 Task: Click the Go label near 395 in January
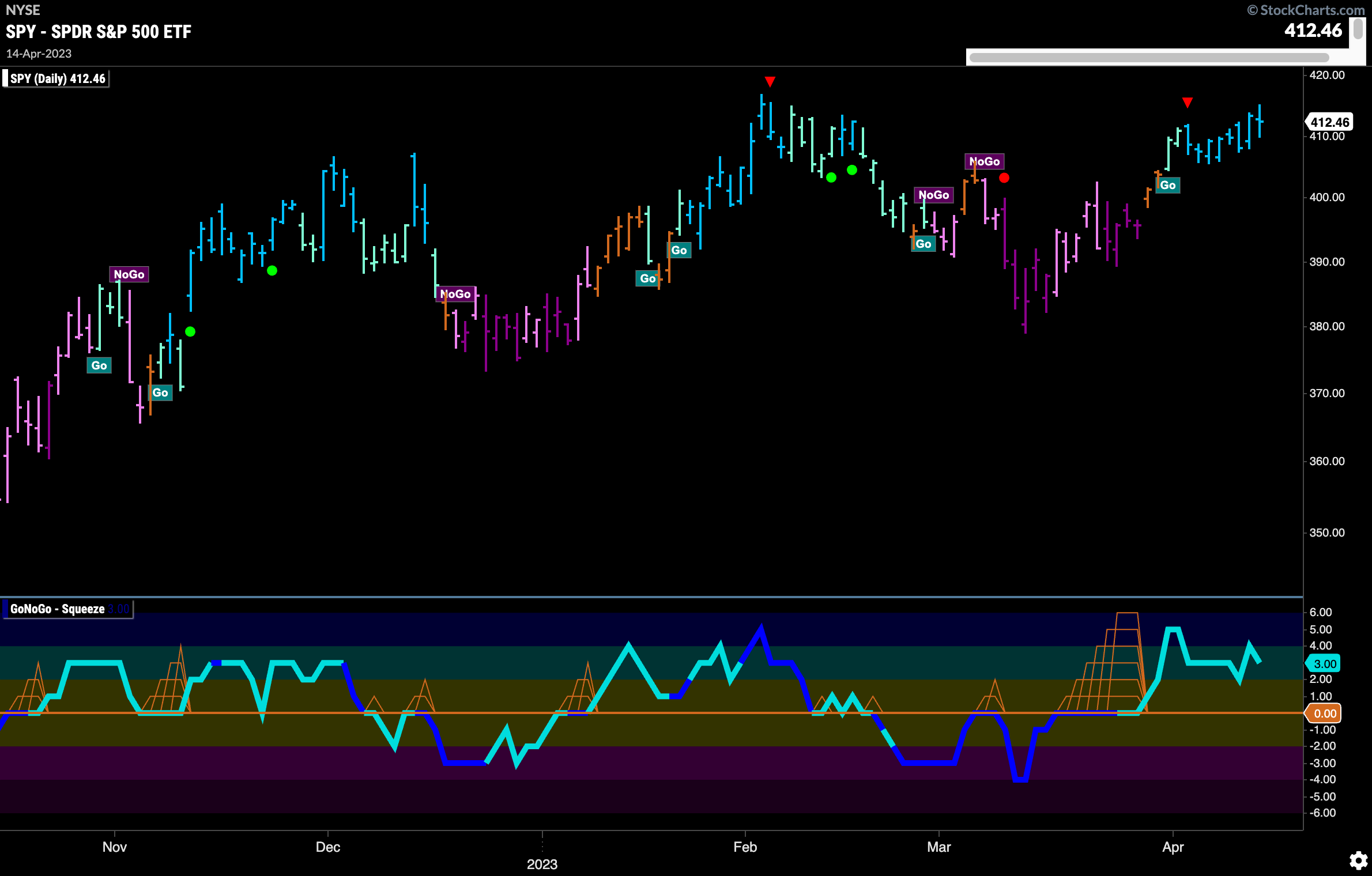click(679, 250)
